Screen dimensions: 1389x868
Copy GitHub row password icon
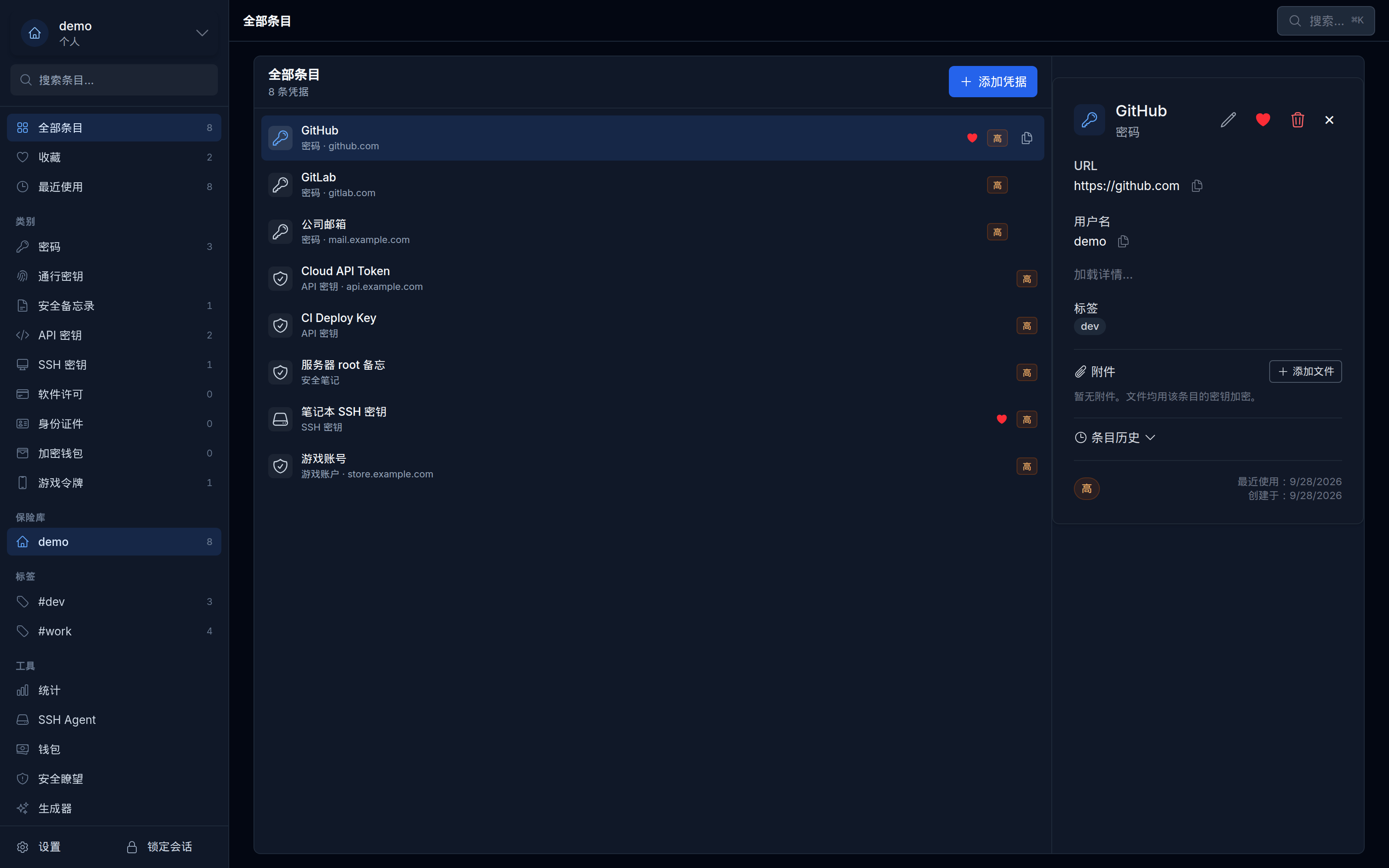(1027, 138)
